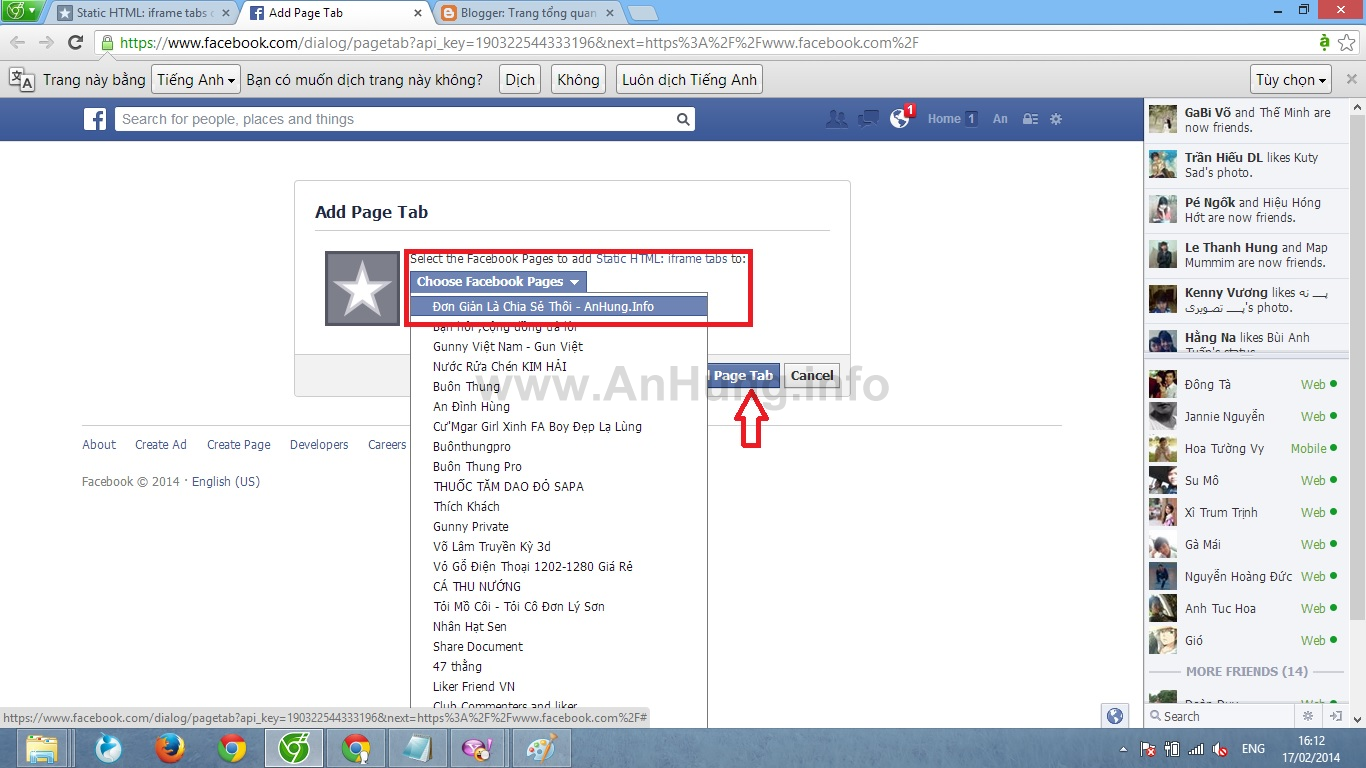
Task: Switch to Blogger: Trang tổng quan tab
Action: [x=526, y=13]
